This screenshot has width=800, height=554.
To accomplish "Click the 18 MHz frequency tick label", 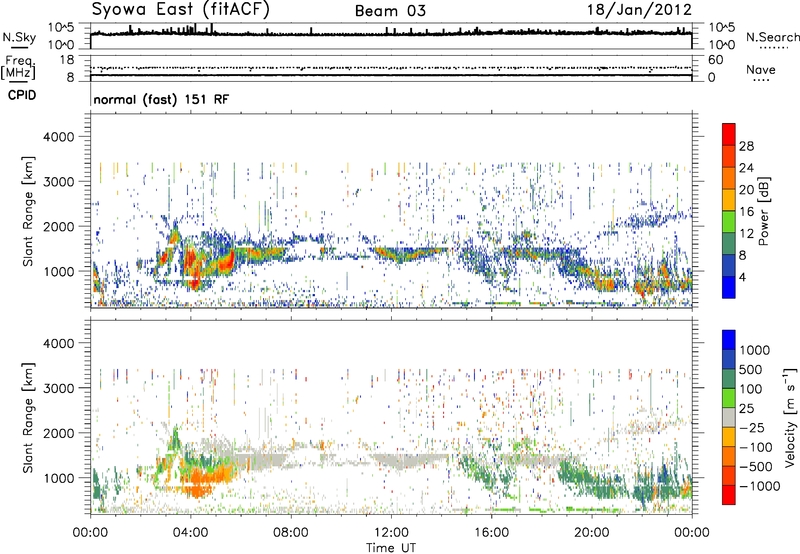I will 67,60.
